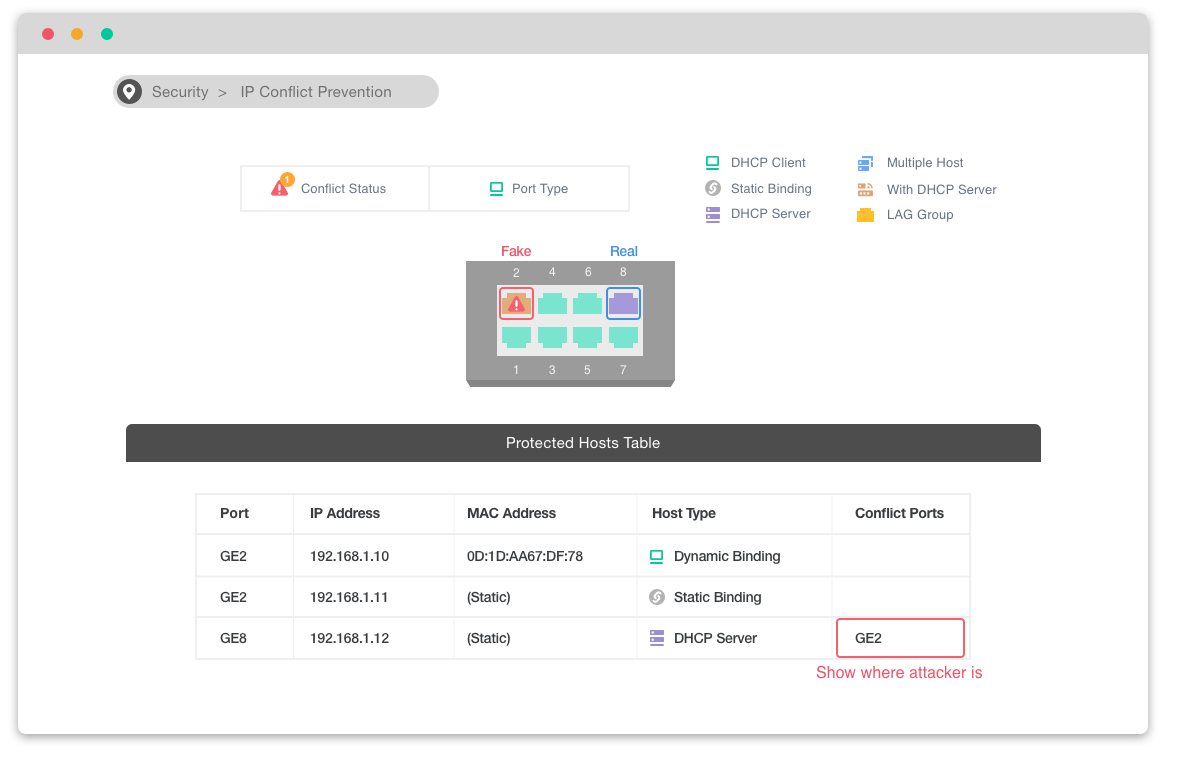Viewport: 1177px width, 768px height.
Task: Select switch port 6
Action: click(588, 303)
